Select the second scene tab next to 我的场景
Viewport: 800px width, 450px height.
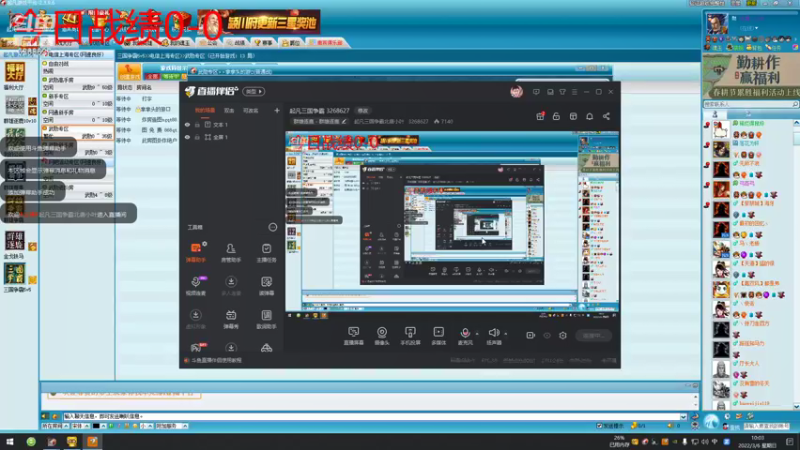(x=229, y=110)
